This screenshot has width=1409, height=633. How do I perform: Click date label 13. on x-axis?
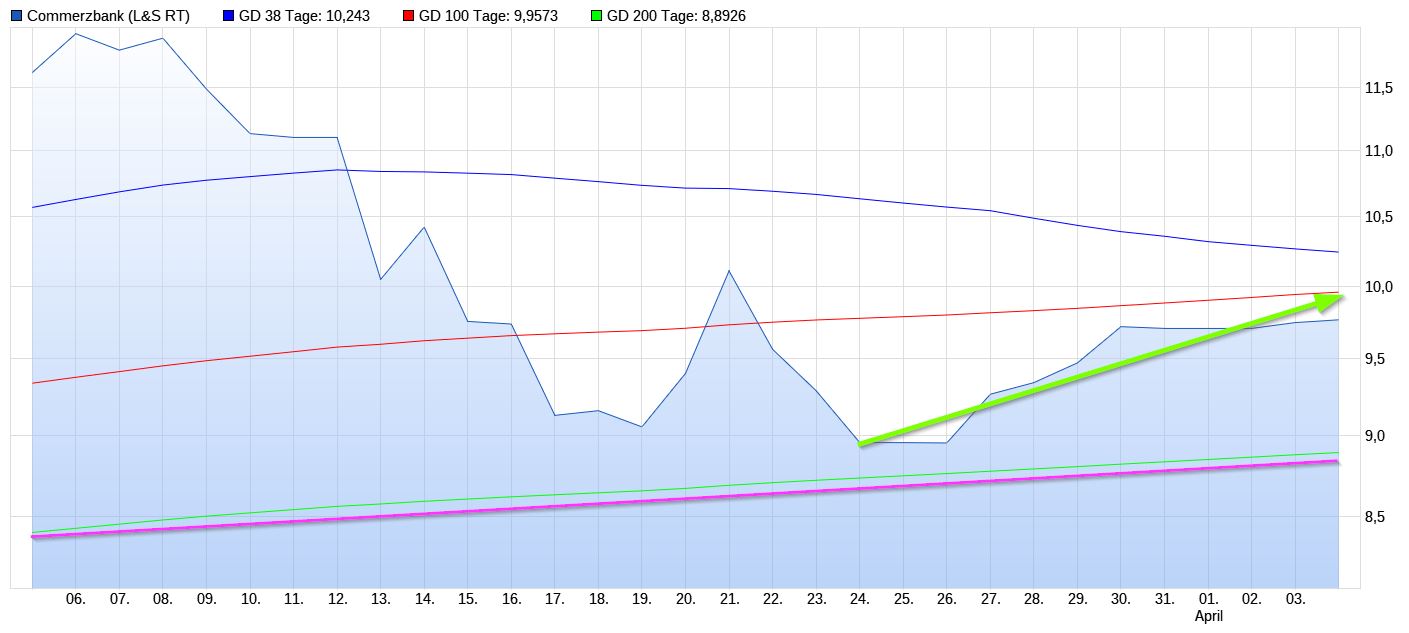point(381,600)
